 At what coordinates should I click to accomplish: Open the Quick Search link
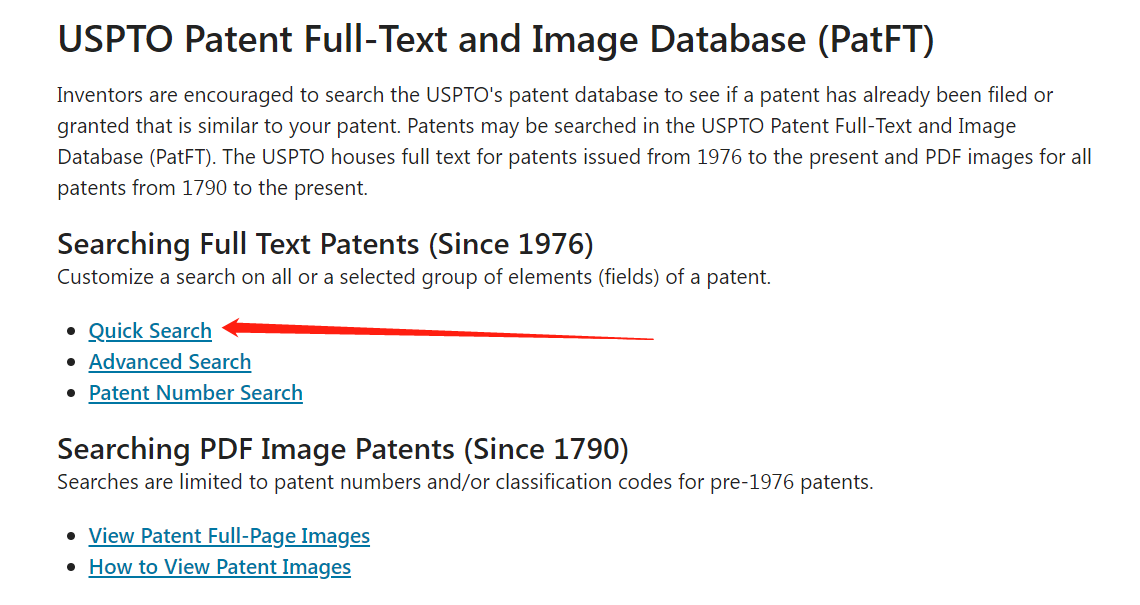[x=150, y=331]
